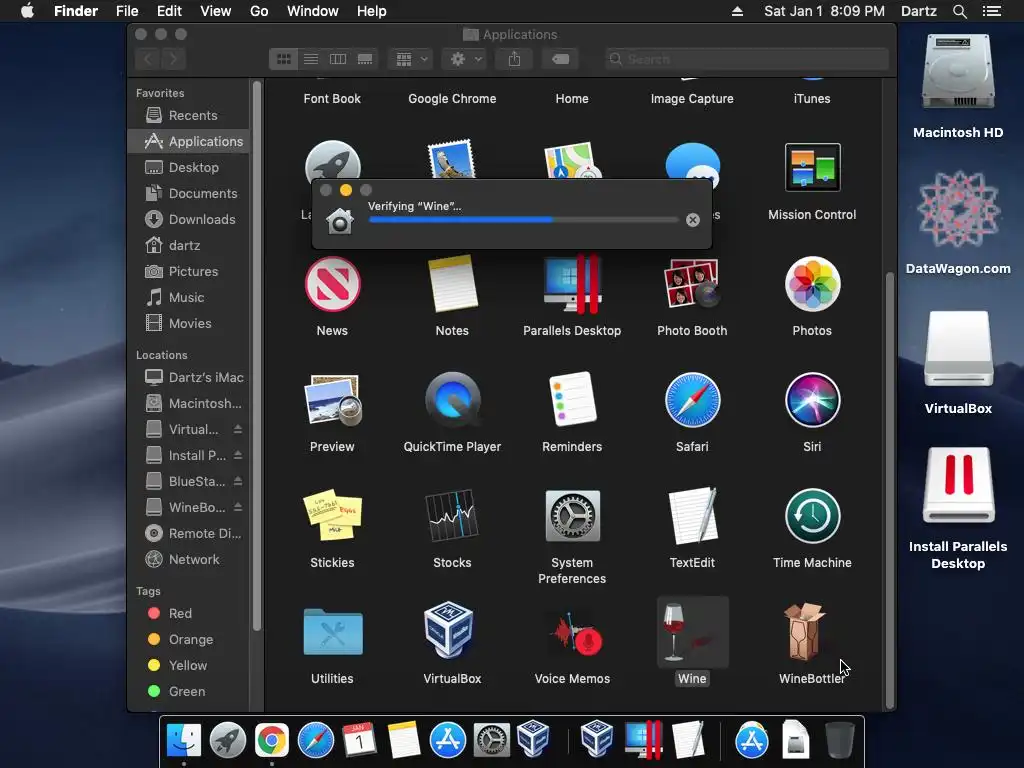This screenshot has width=1024, height=768.
Task: Open the Stocks app icon
Action: pos(452,515)
